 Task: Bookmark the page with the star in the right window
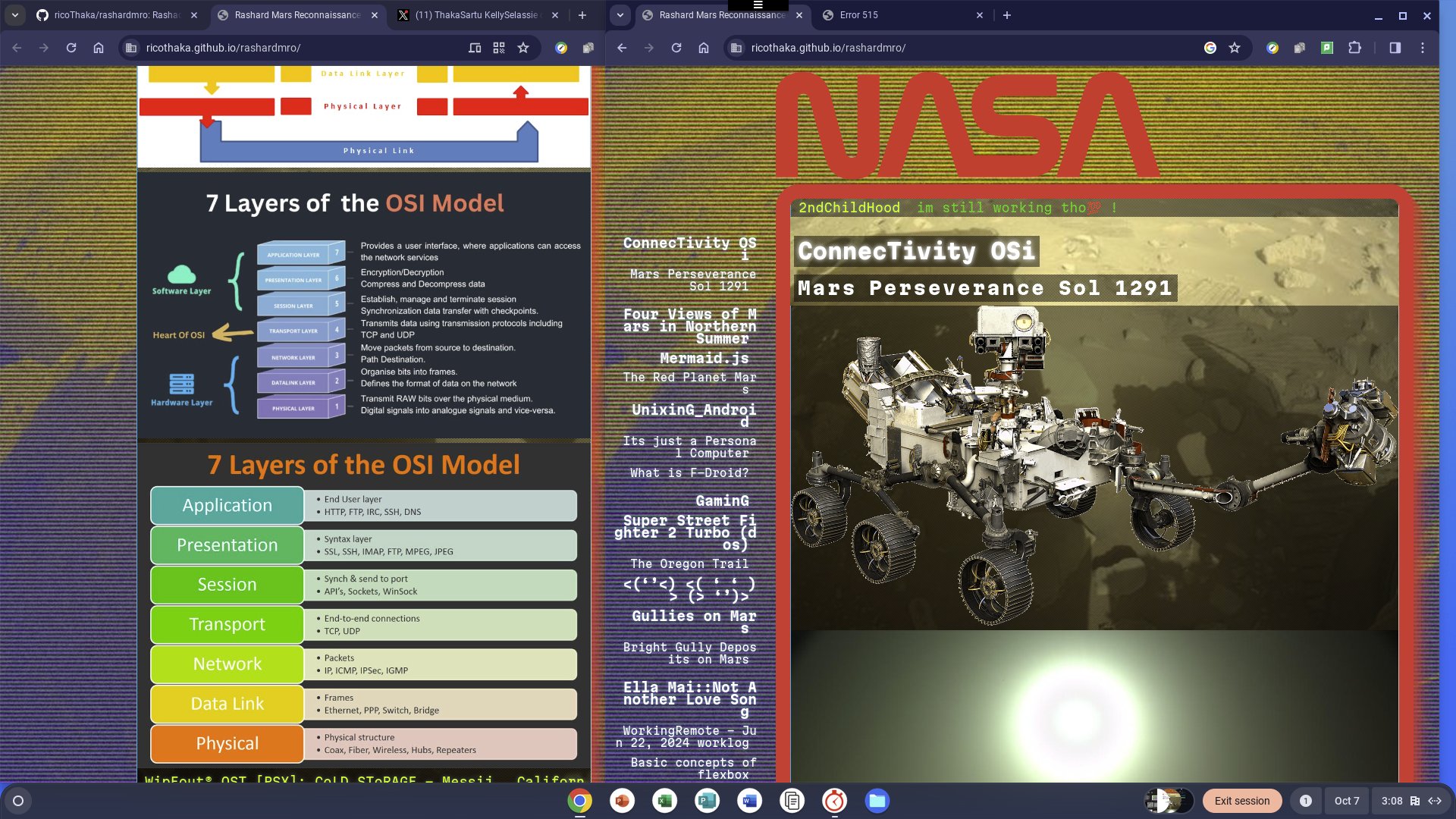point(1235,48)
